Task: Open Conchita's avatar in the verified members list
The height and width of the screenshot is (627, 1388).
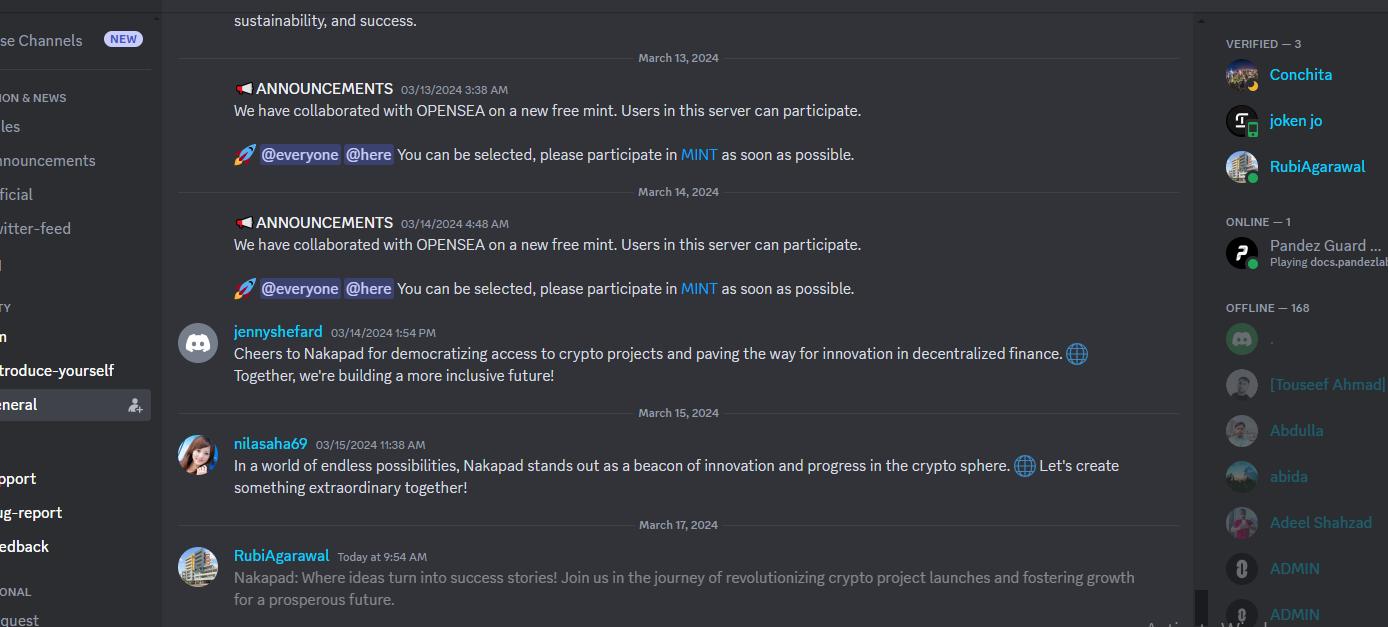Action: pos(1242,75)
